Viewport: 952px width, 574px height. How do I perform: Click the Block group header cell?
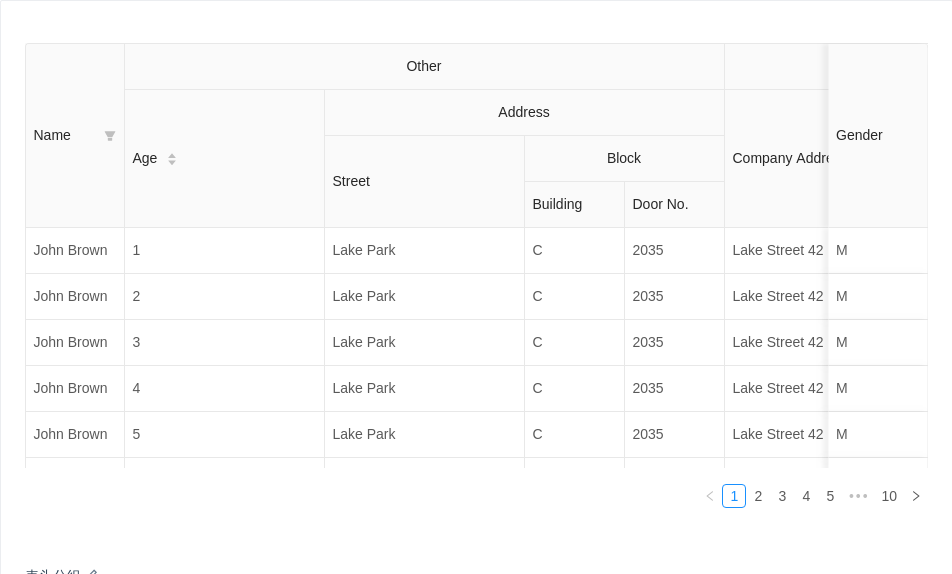[x=624, y=158]
